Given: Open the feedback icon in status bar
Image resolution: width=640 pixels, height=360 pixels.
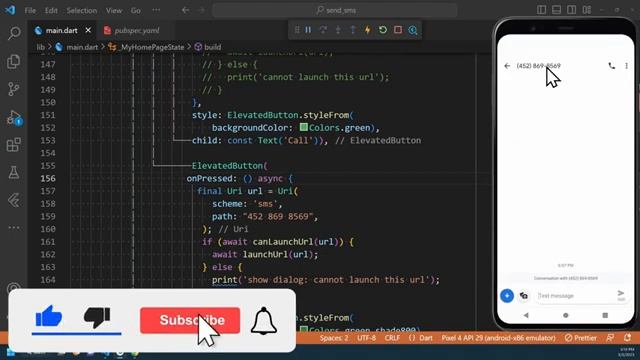Looking at the screenshot, I should tap(610, 338).
